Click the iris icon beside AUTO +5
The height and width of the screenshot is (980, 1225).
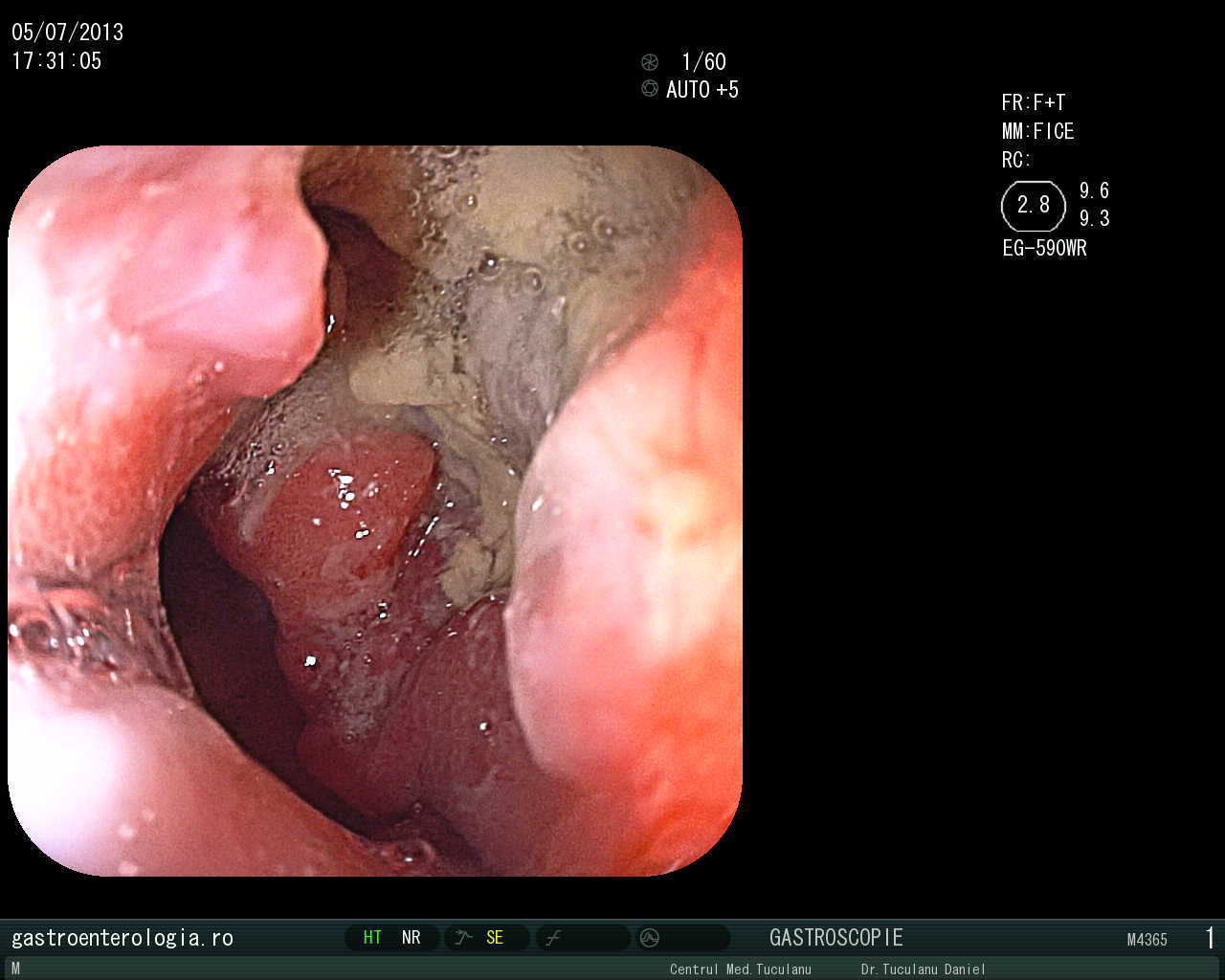[650, 89]
